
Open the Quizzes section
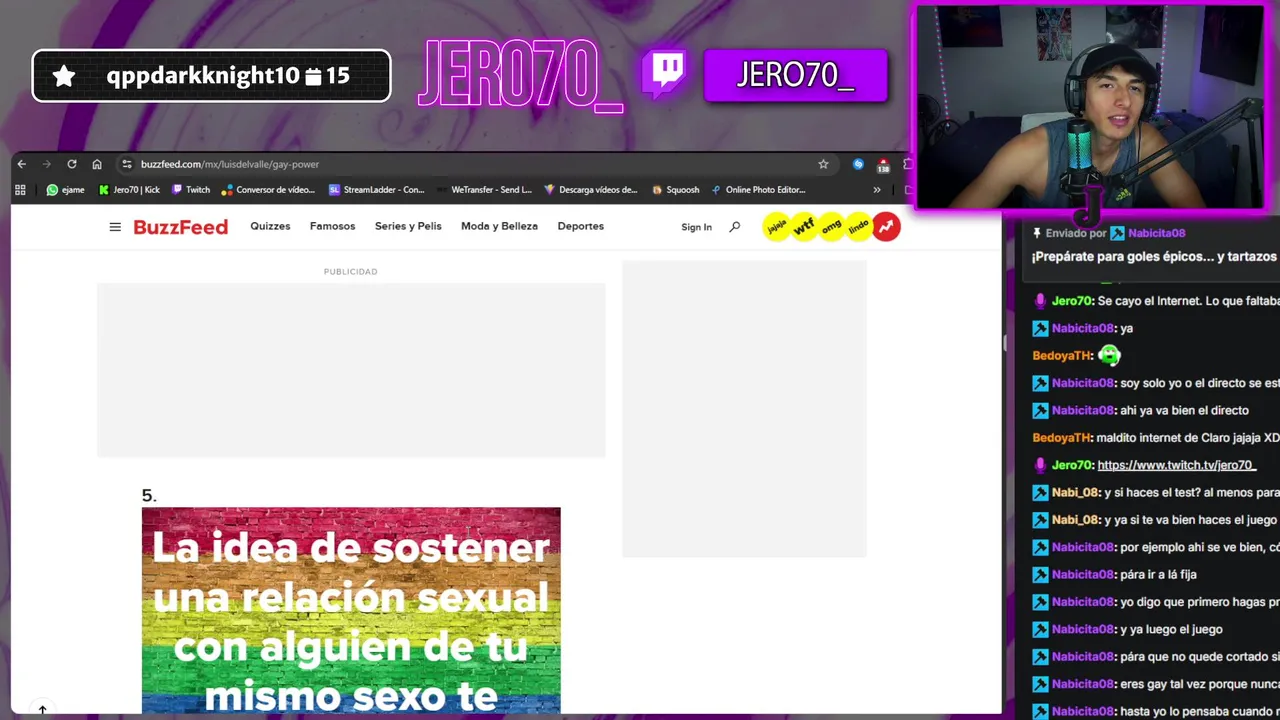coord(270,226)
